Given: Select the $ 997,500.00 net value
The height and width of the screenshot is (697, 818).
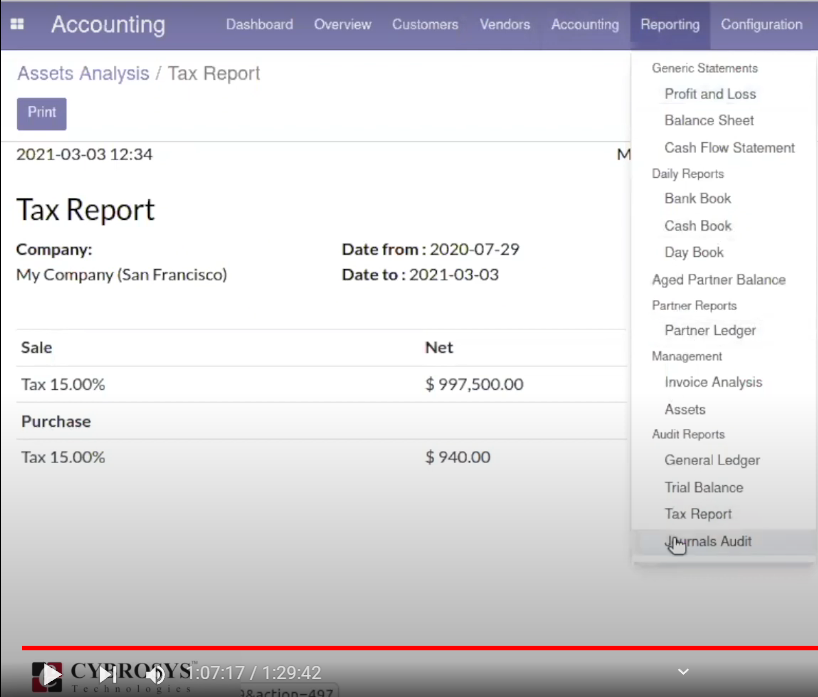Looking at the screenshot, I should coord(474,384).
